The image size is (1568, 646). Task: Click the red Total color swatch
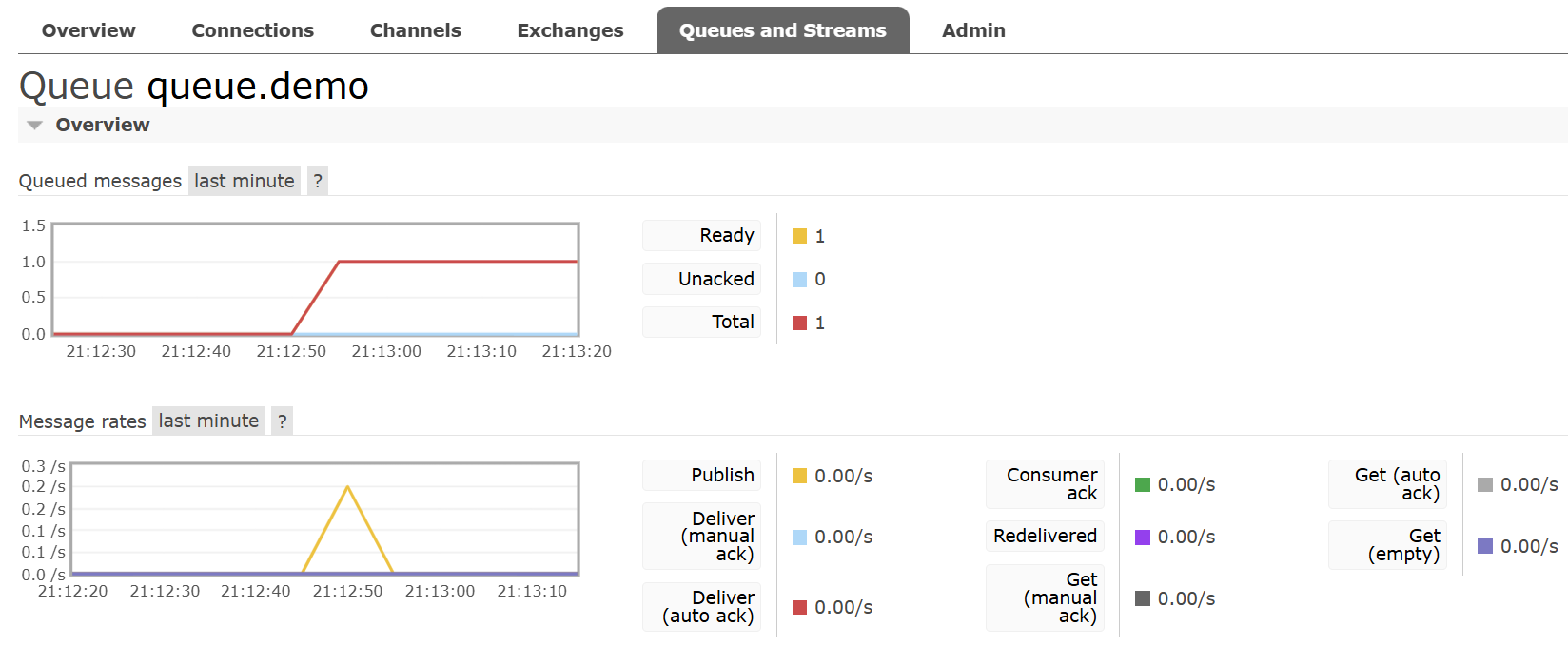click(799, 323)
